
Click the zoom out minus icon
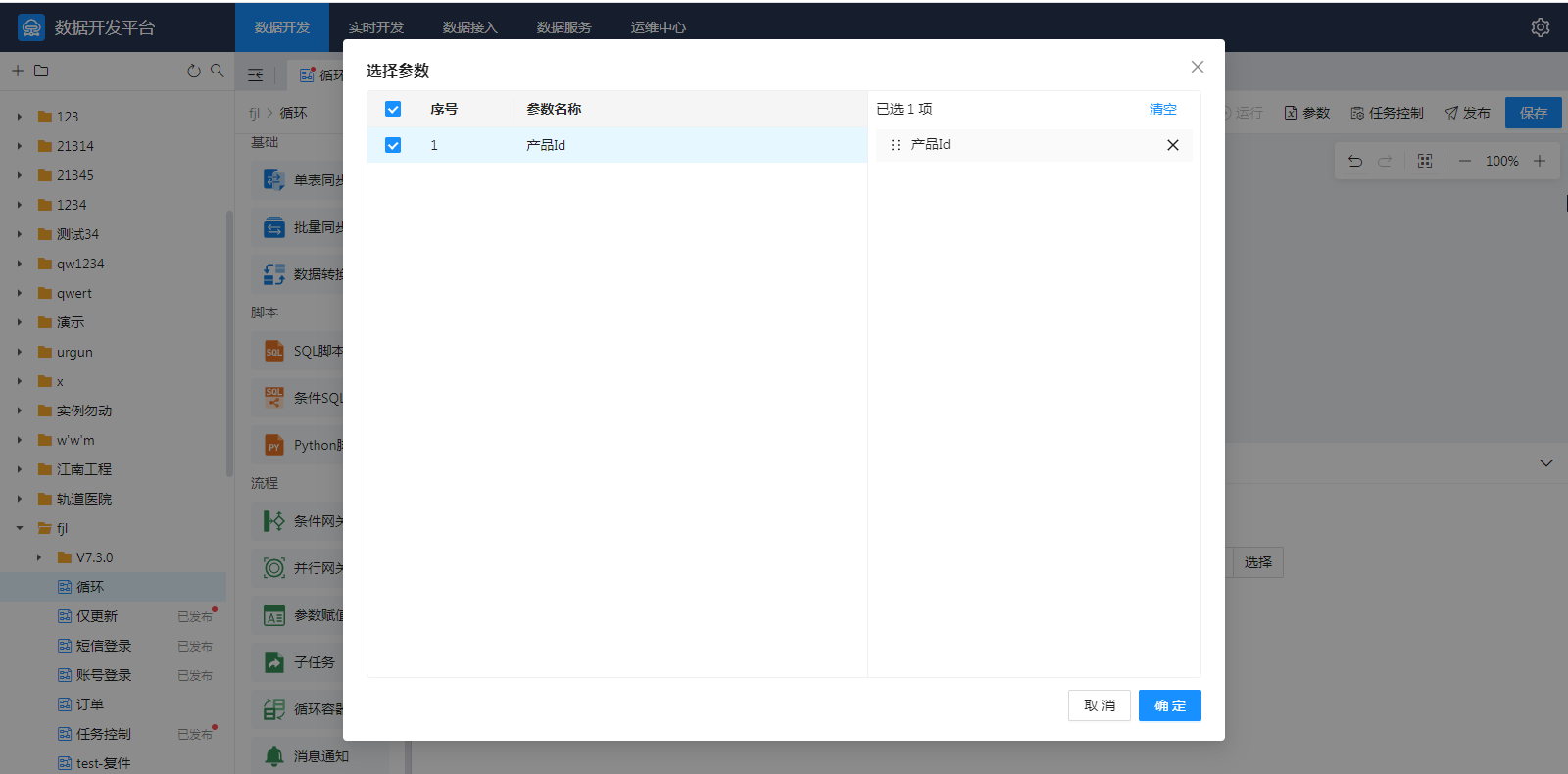(x=1465, y=161)
